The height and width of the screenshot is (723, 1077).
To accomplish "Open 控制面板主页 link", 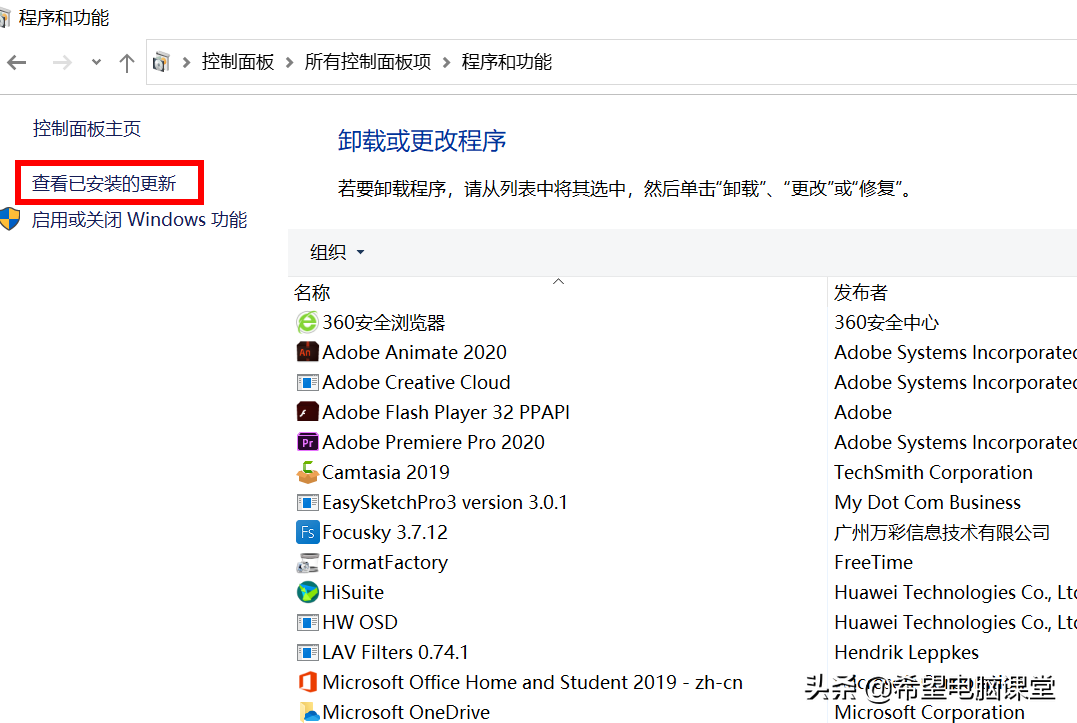I will click(87, 128).
